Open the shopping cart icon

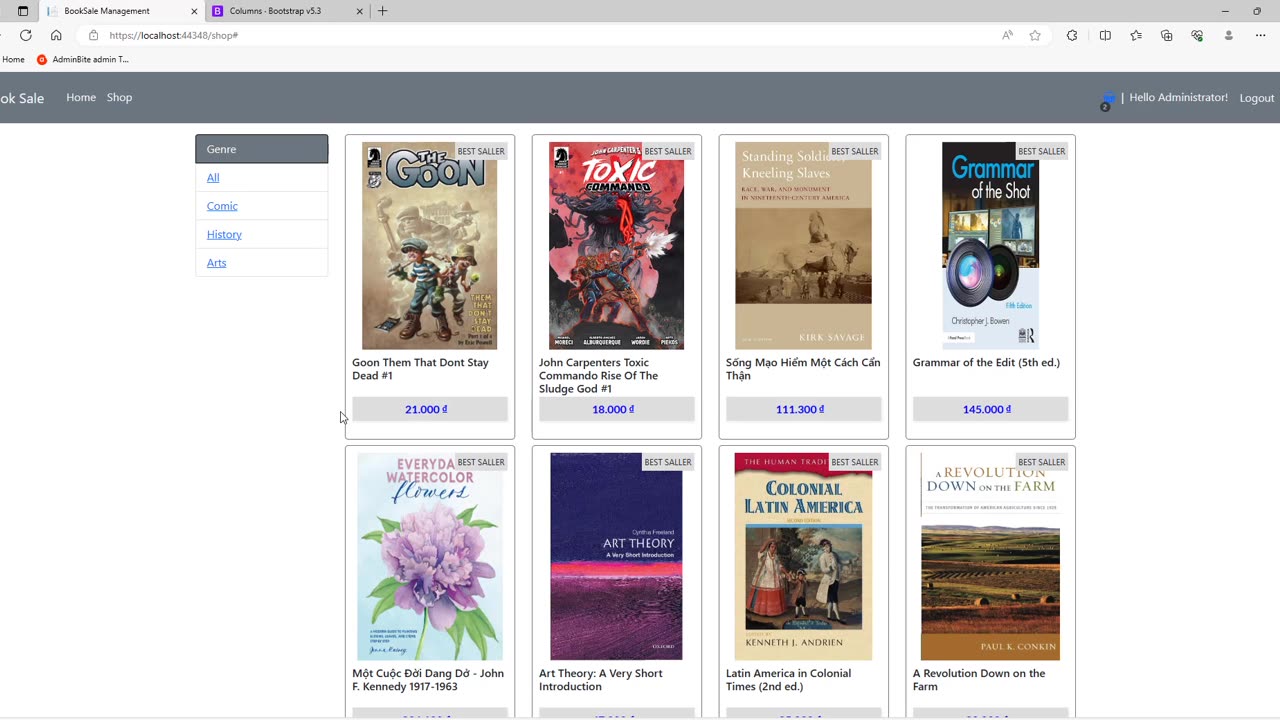1107,99
